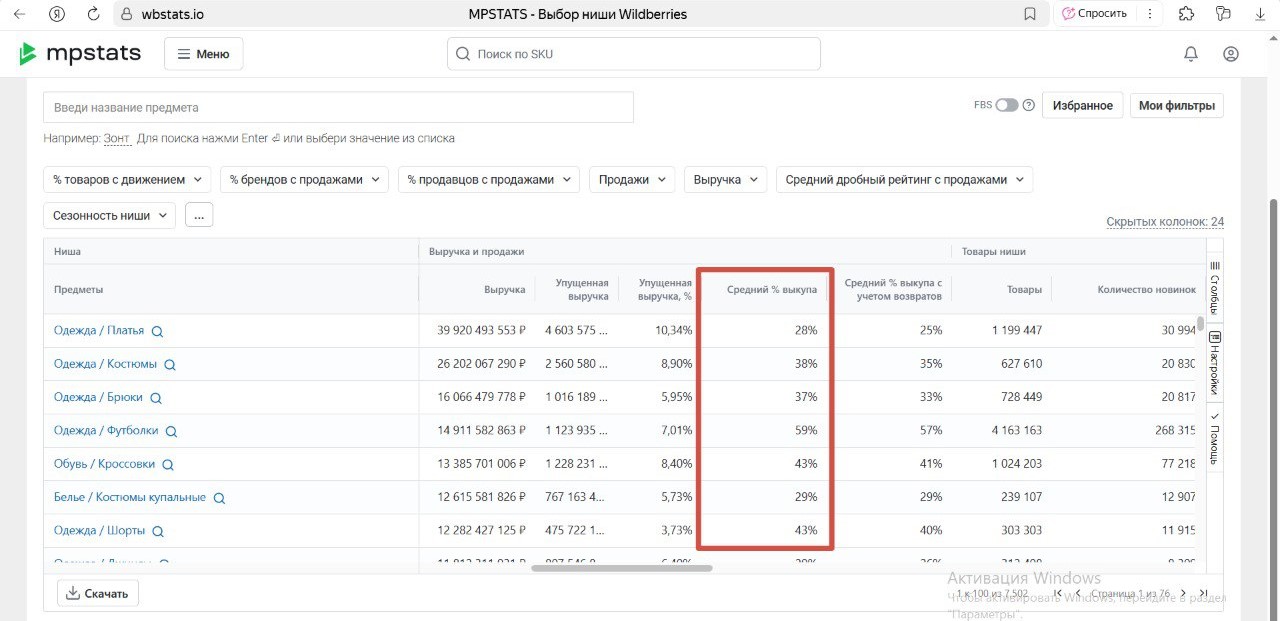This screenshot has height=621, width=1280.
Task: Click the Поиск по SKU search field
Action: tap(633, 53)
